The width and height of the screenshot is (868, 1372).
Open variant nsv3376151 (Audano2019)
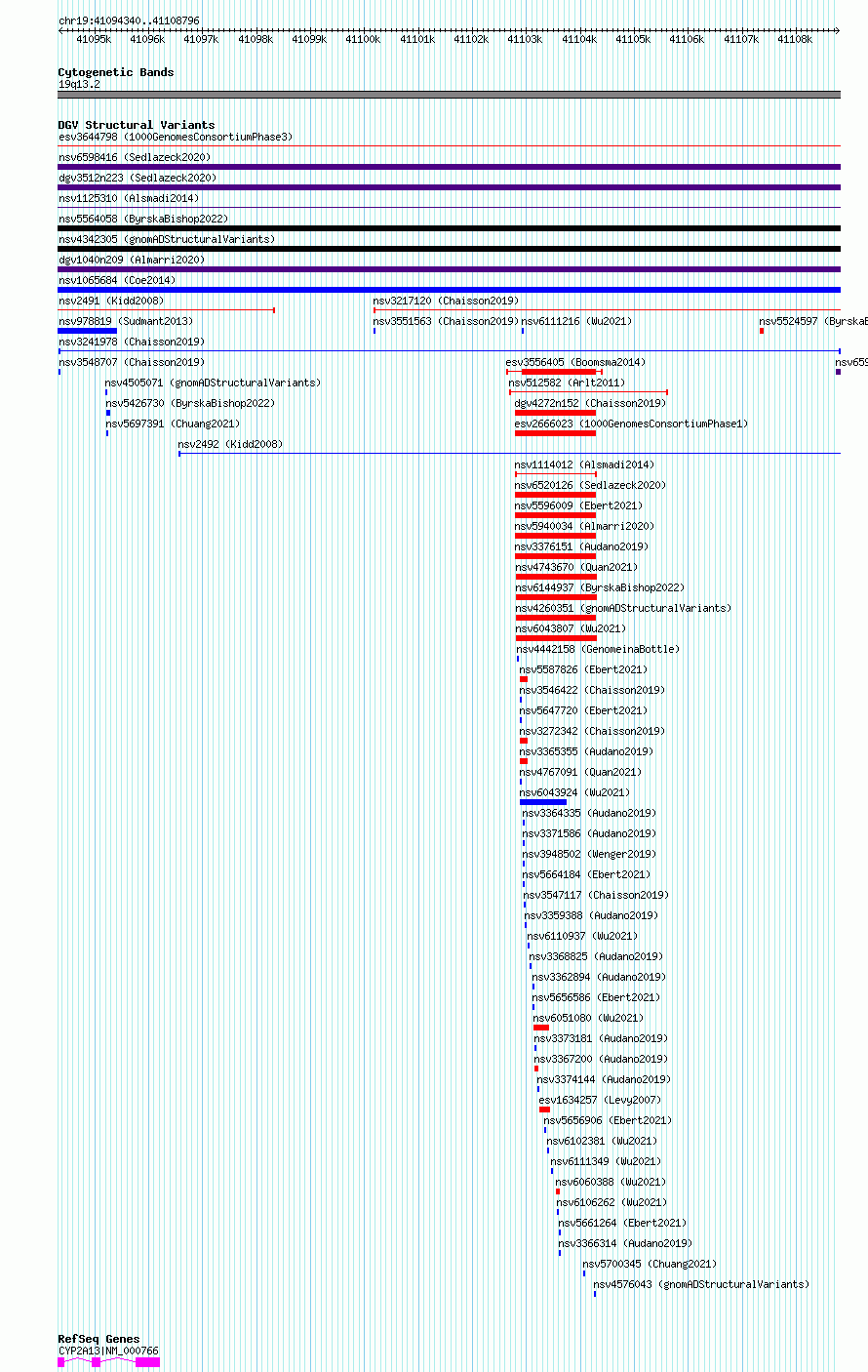click(x=581, y=546)
